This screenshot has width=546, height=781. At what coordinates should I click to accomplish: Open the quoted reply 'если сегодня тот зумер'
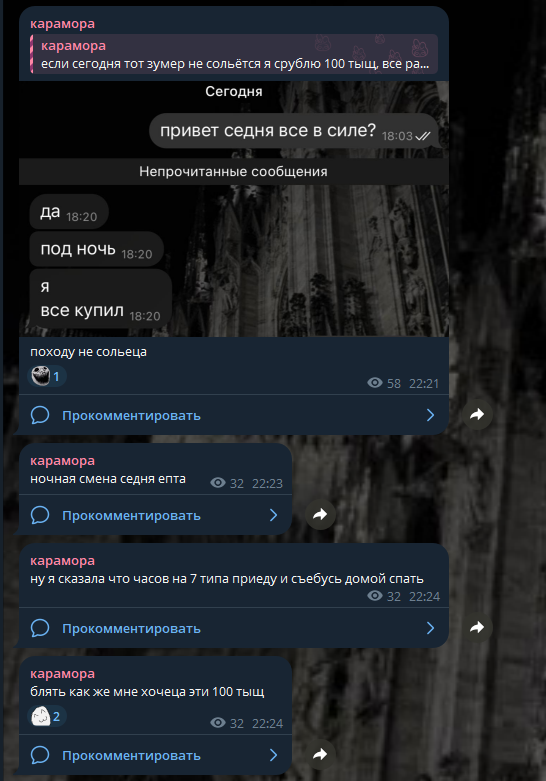[x=234, y=54]
